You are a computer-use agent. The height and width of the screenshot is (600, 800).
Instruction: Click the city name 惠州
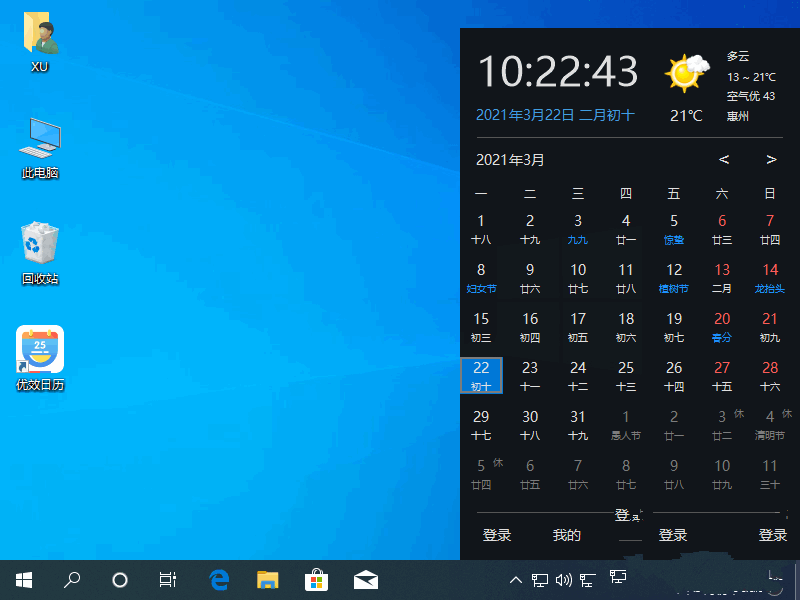pos(738,116)
